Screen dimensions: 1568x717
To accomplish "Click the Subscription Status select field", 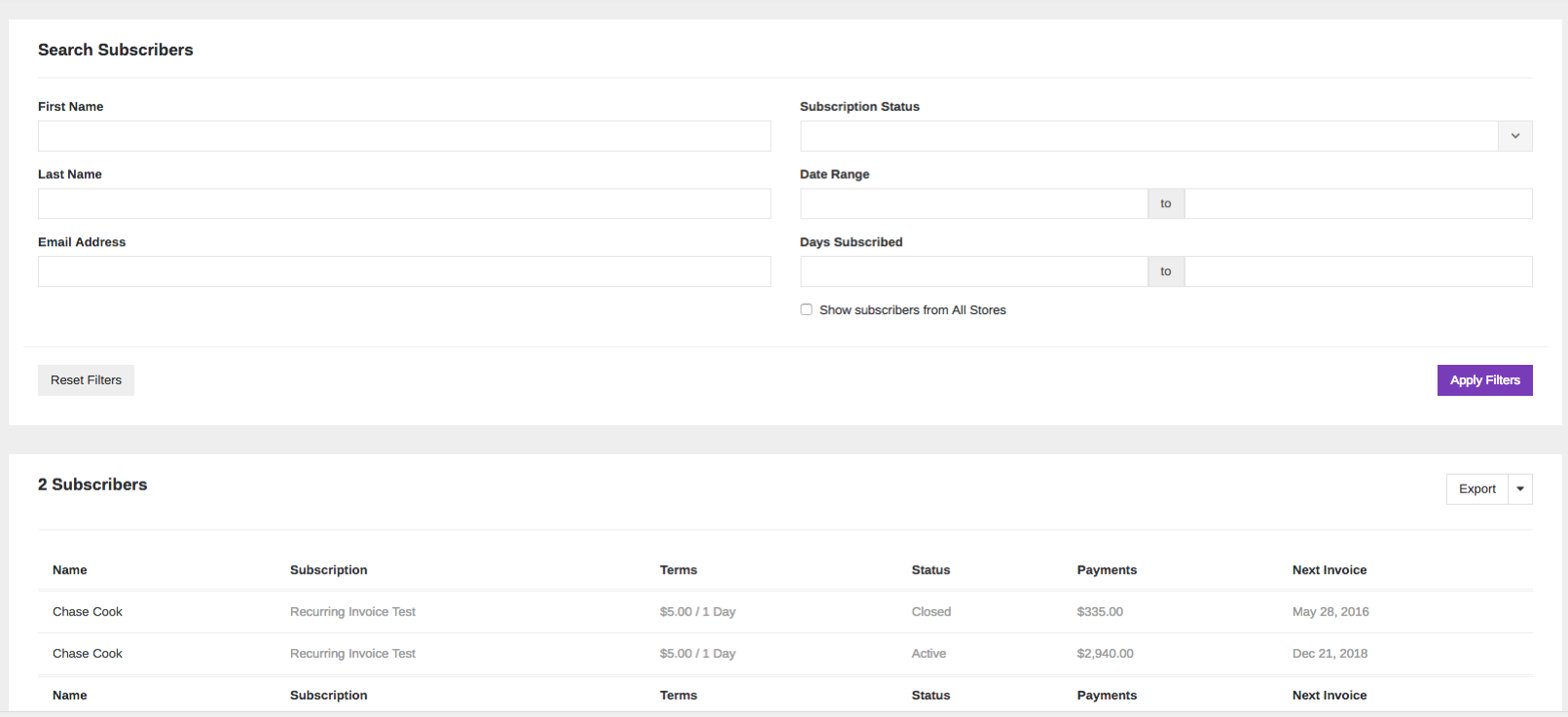I will (x=1166, y=136).
